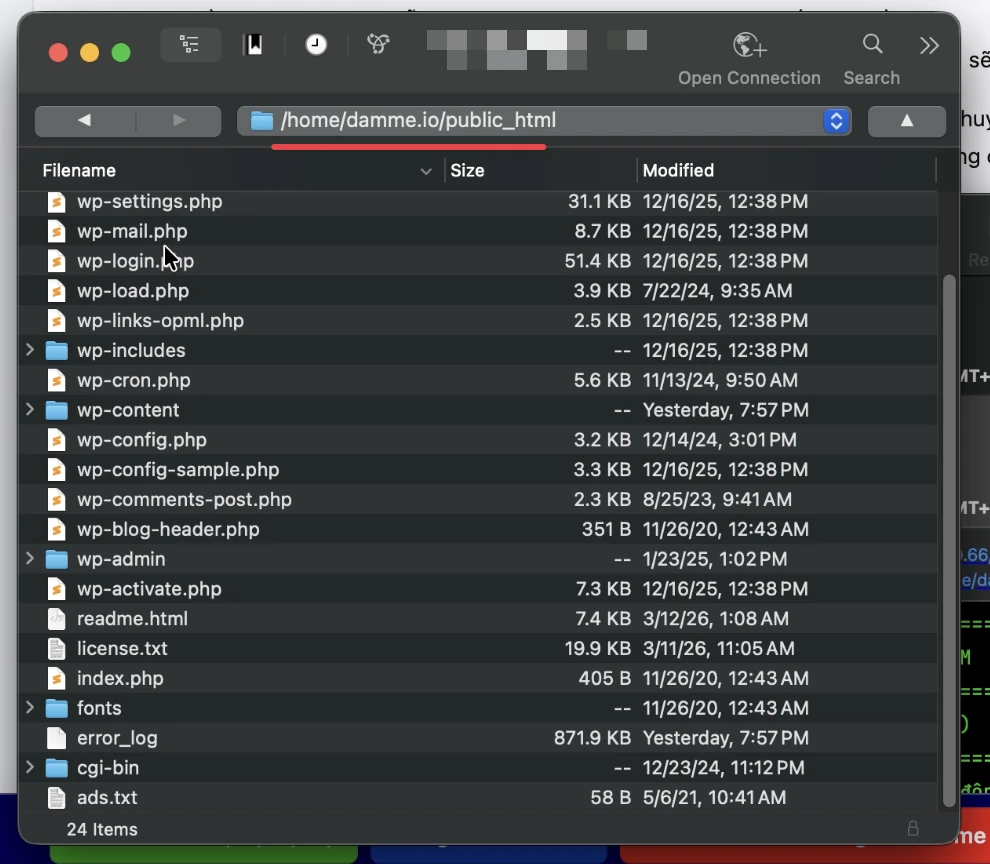Expand the wp-admin folder

pyautogui.click(x=29, y=558)
